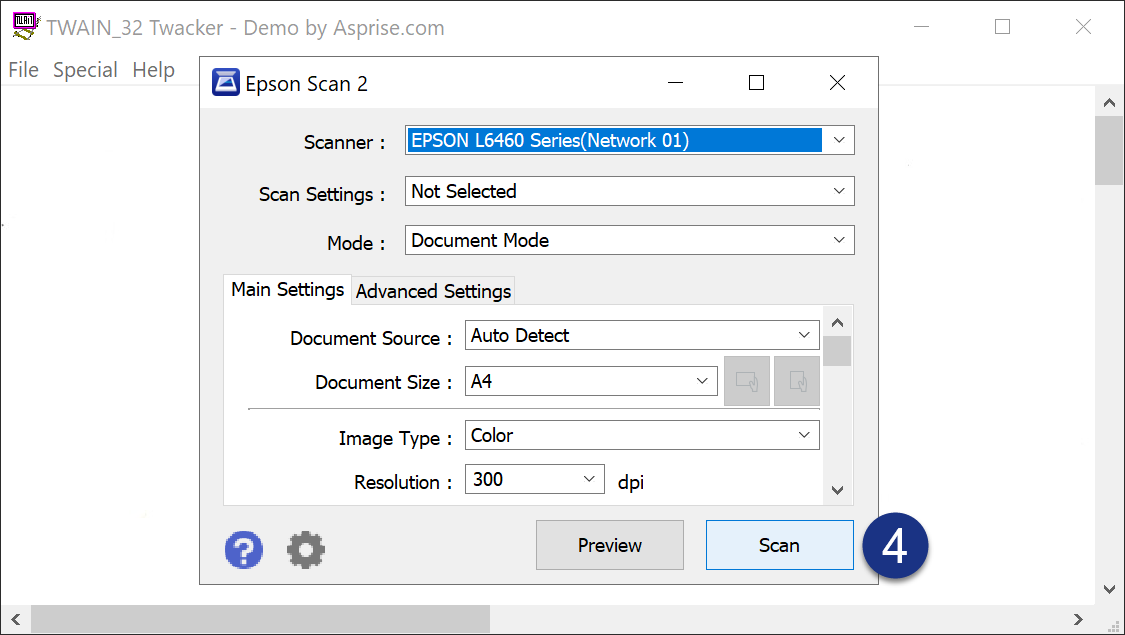This screenshot has width=1125, height=635.
Task: Click Twacker window vertical scroll down arrow
Action: click(x=1109, y=589)
